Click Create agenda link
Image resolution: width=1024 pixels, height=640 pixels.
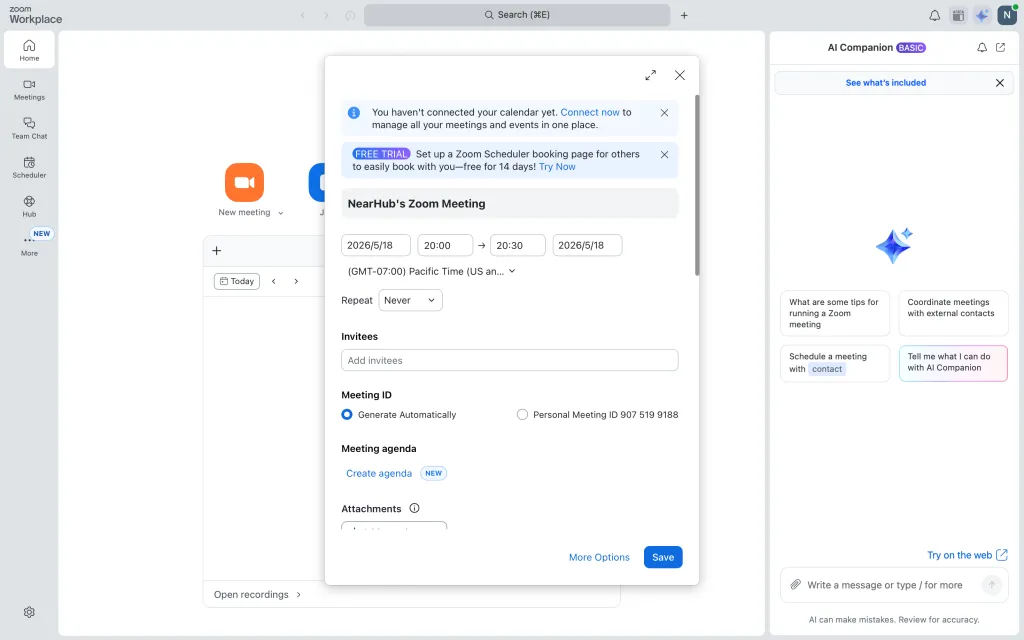[379, 473]
